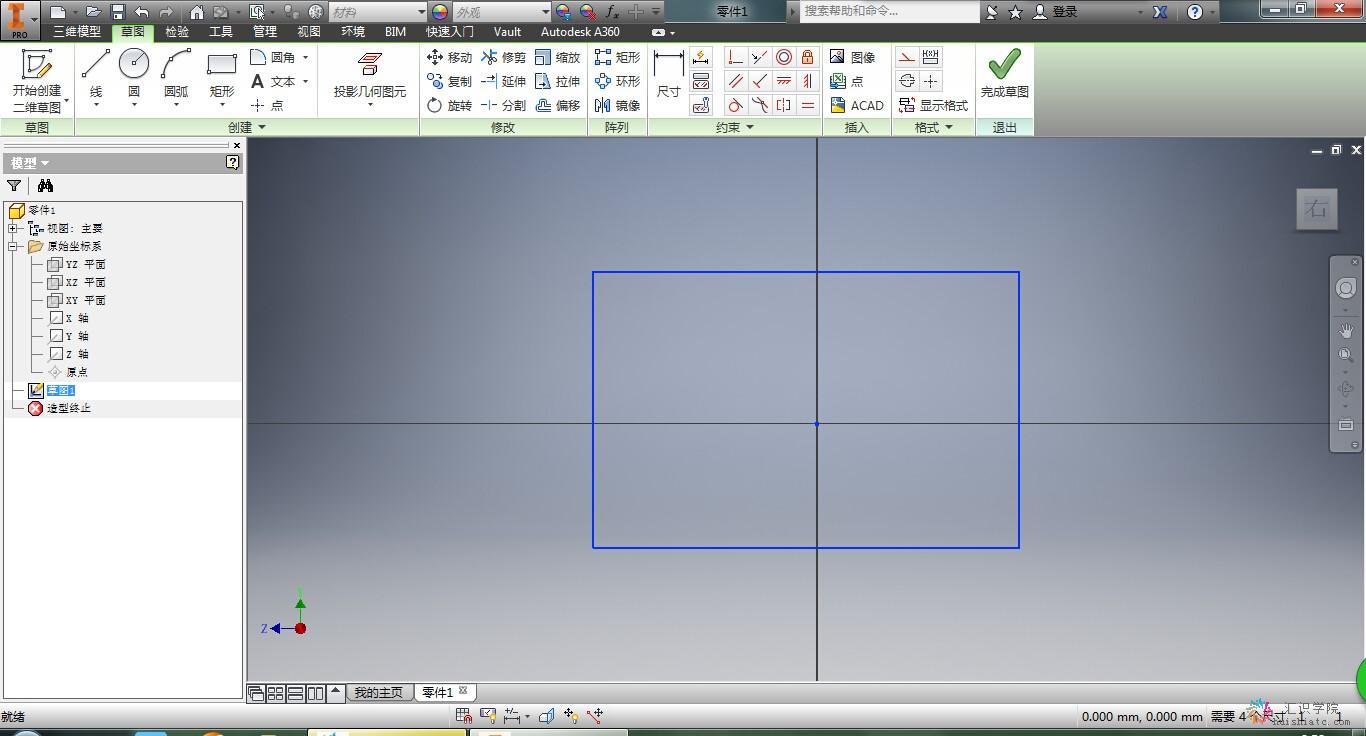The image size is (1366, 736).
Task: Use the 延伸 (Extend) tool
Action: pos(503,81)
